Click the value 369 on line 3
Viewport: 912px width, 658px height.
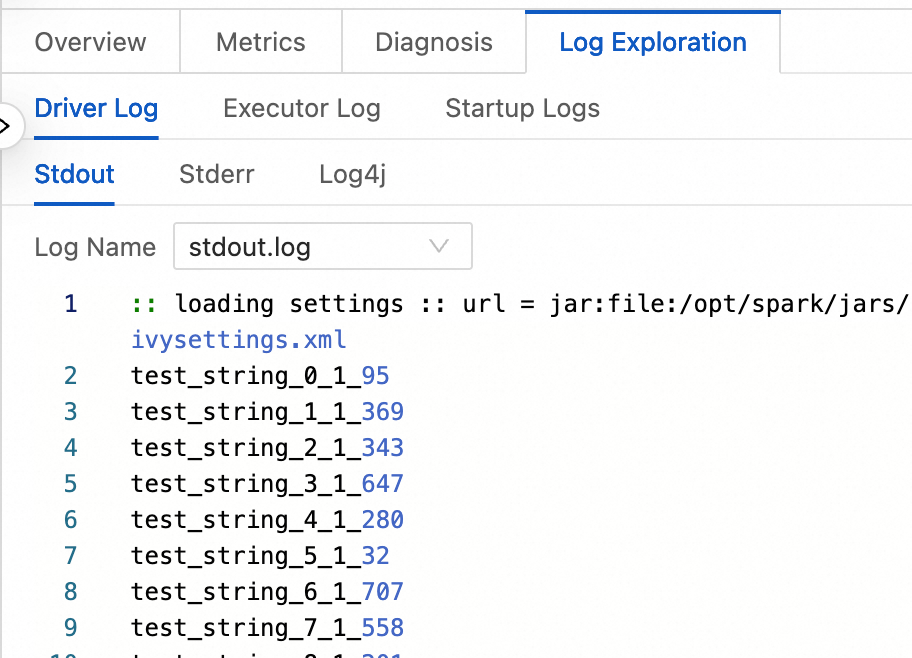point(383,411)
